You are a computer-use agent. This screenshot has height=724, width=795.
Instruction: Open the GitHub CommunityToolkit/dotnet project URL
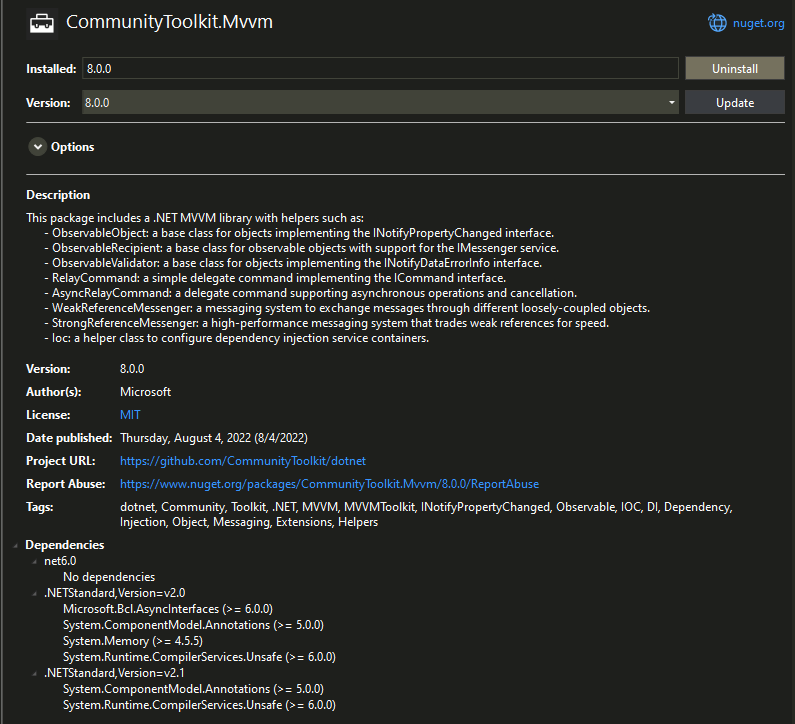pyautogui.click(x=243, y=461)
